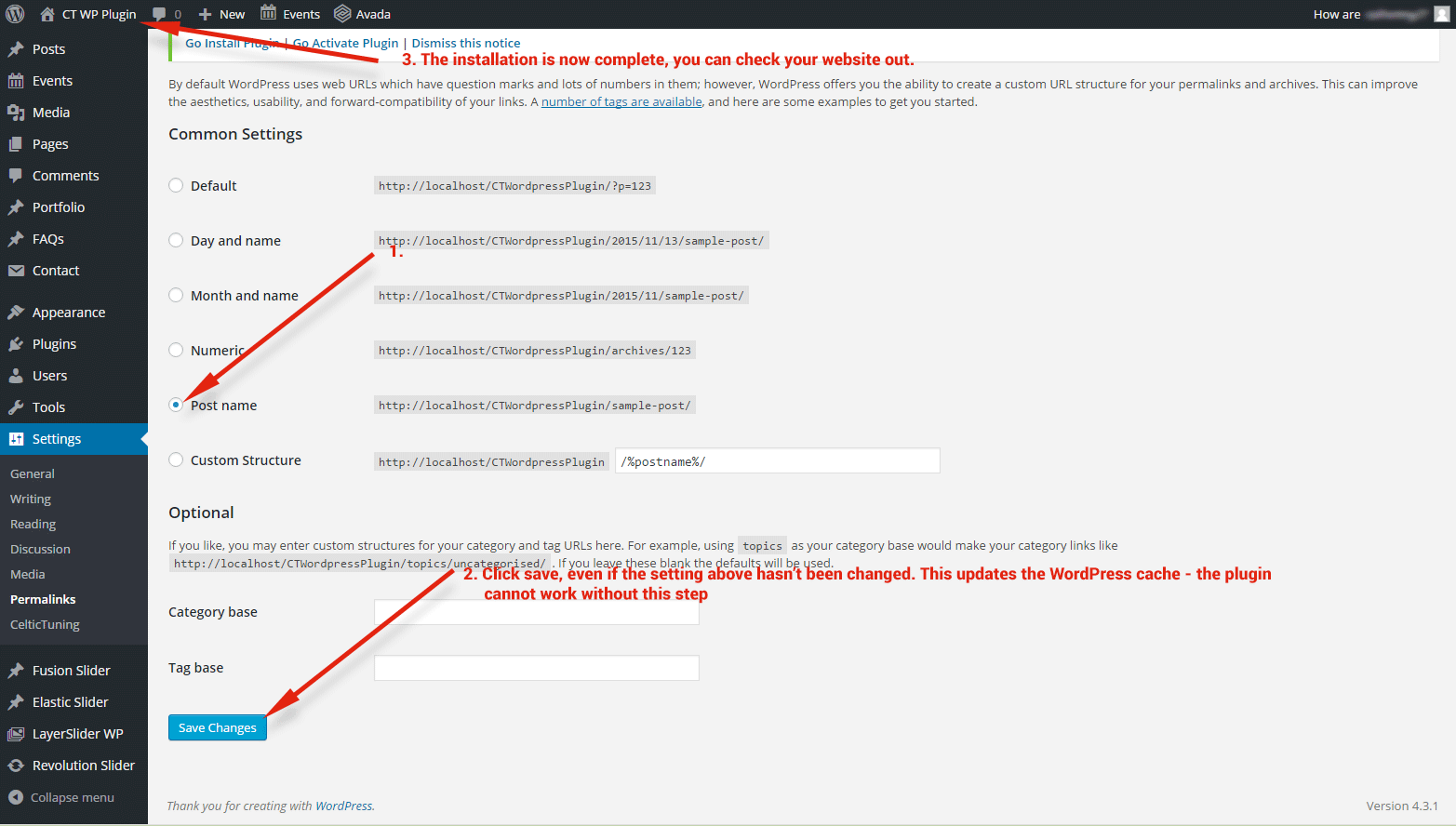Open Events calendar icon in admin bar

(269, 14)
